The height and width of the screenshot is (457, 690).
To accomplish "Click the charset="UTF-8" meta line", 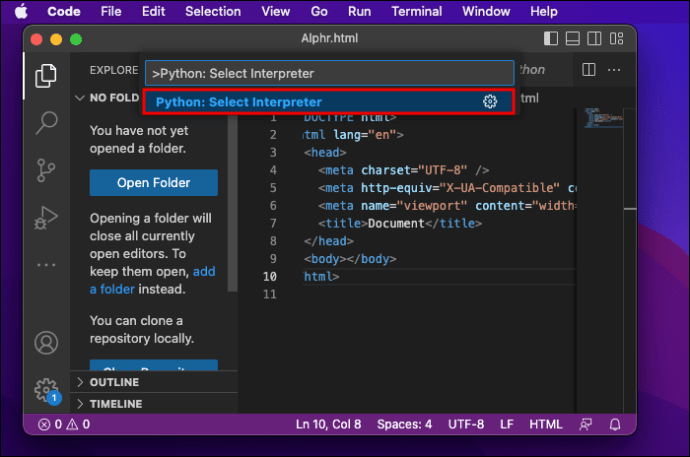I will point(403,170).
